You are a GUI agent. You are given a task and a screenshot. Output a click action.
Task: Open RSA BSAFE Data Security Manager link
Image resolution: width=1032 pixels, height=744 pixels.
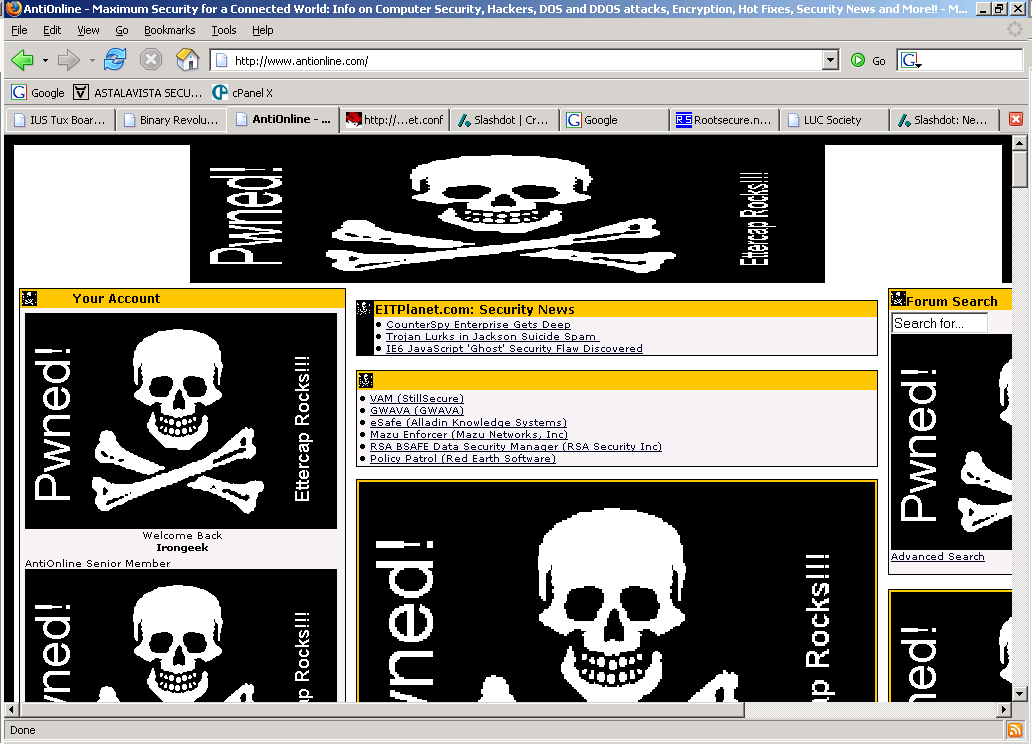pos(515,446)
